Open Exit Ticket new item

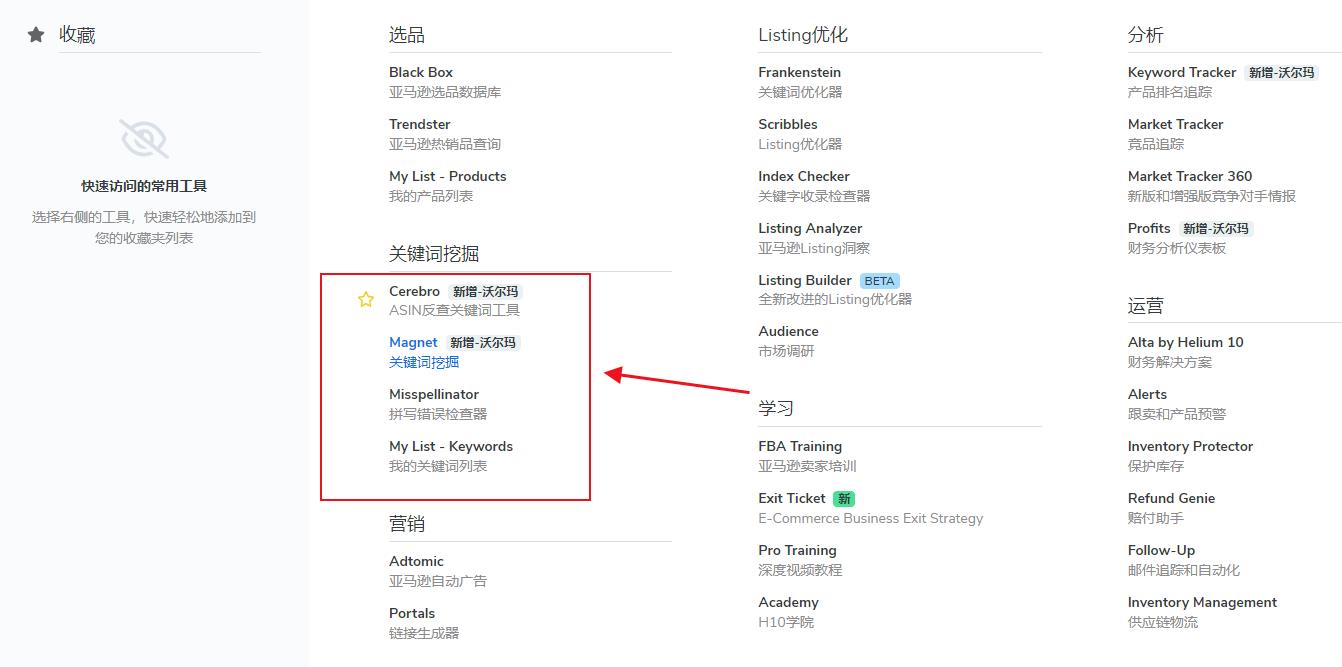(792, 499)
